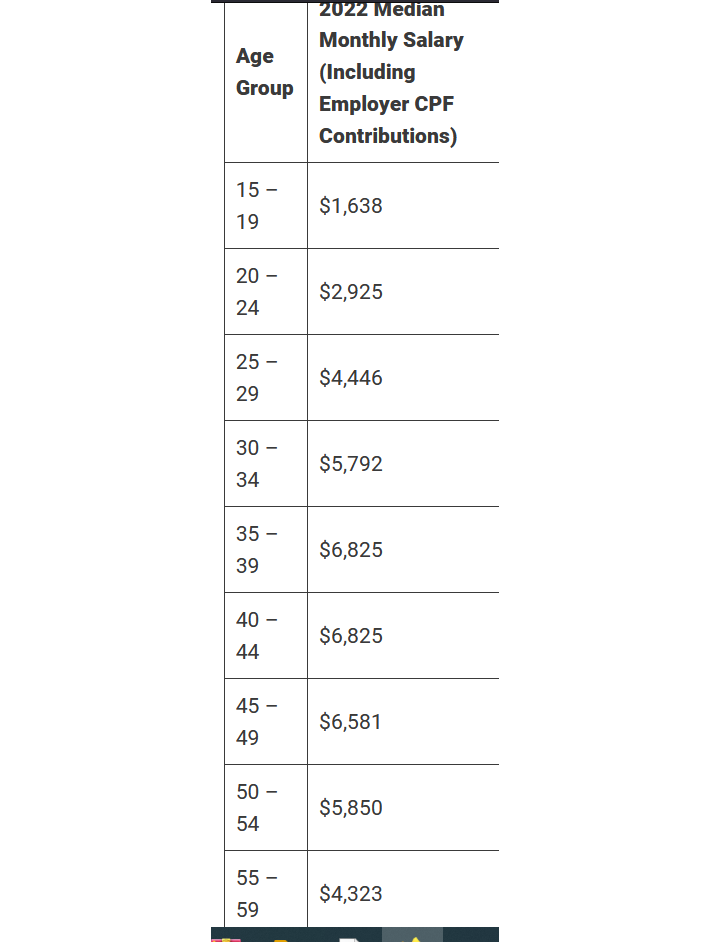Click the $5,792 salary value

[351, 464]
